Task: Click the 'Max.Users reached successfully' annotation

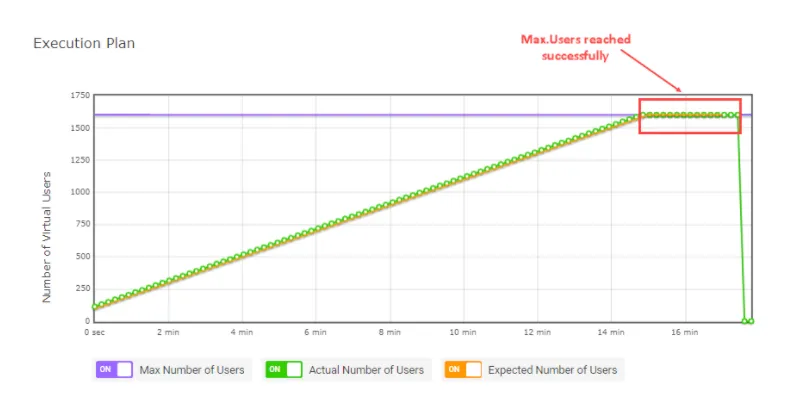Action: point(576,48)
